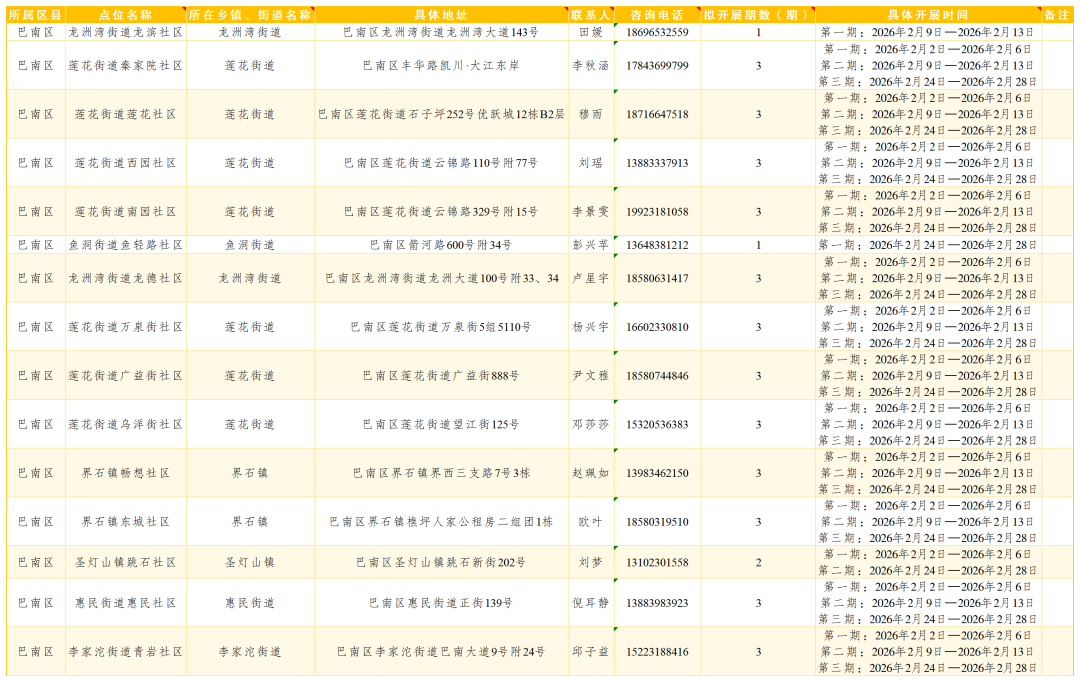The height and width of the screenshot is (682, 1080).
Task: Select address 巴南区箭河路600号附34号
Action: pos(441,245)
